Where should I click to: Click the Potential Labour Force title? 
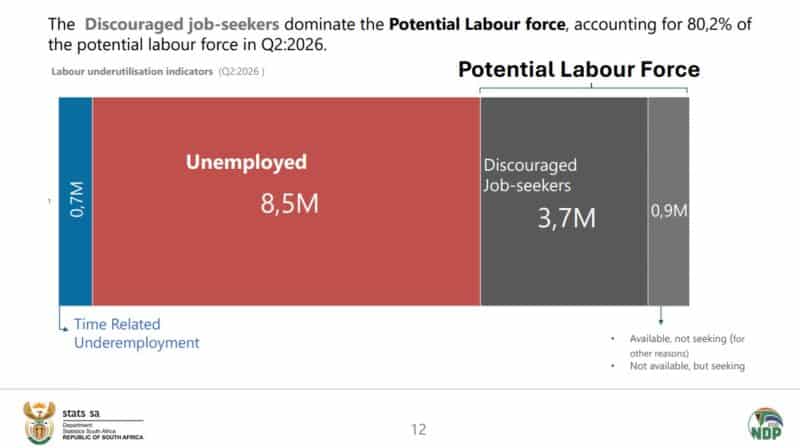point(579,69)
